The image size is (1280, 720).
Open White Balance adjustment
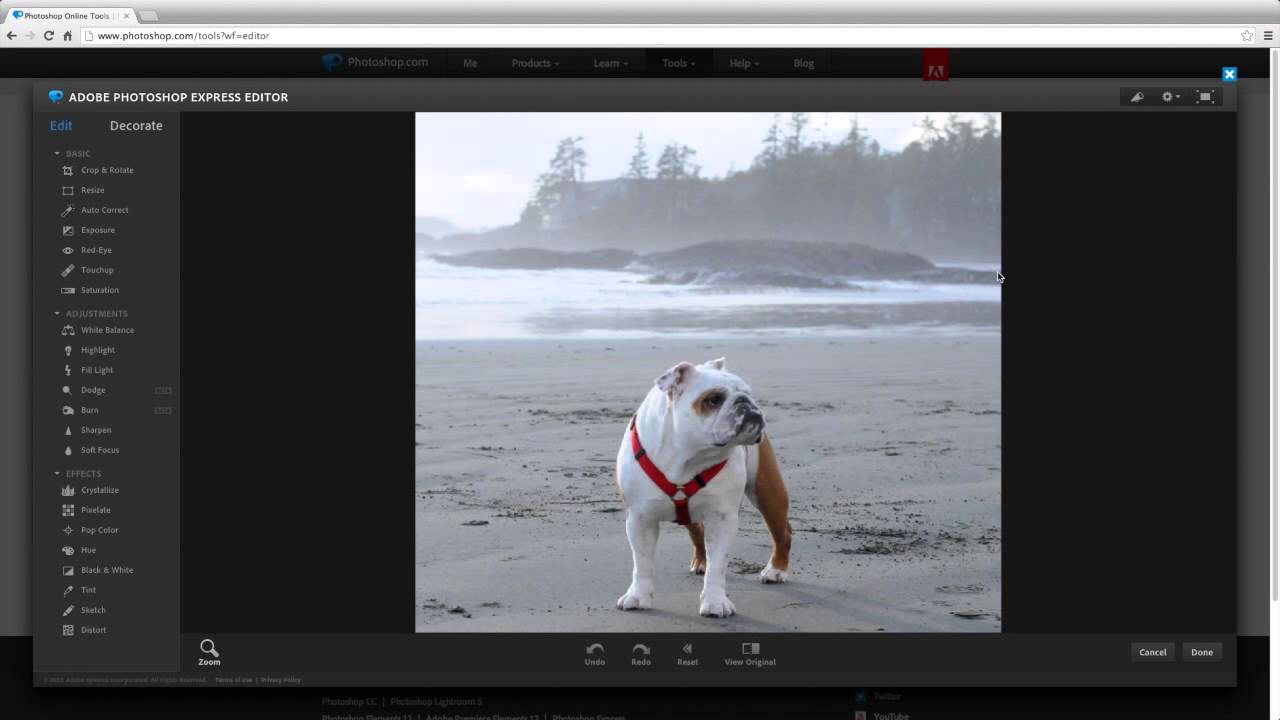97,330
